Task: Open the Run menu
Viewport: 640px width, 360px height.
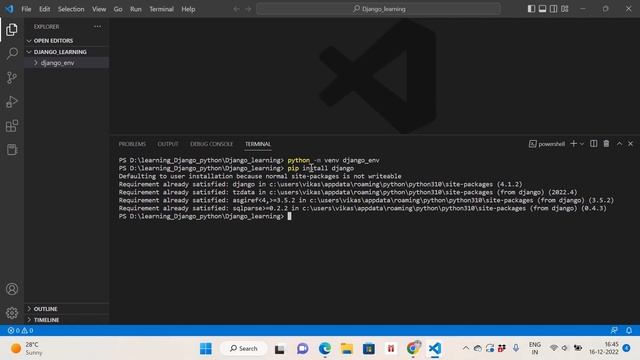Action: click(136, 9)
